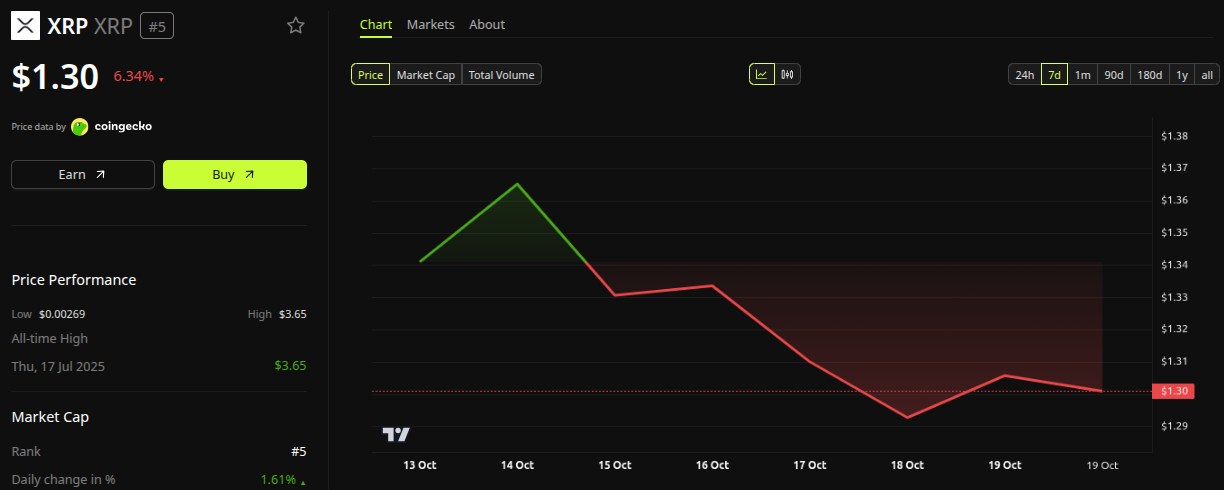Set chart range to 1y
The height and width of the screenshot is (490, 1224).
point(1182,75)
